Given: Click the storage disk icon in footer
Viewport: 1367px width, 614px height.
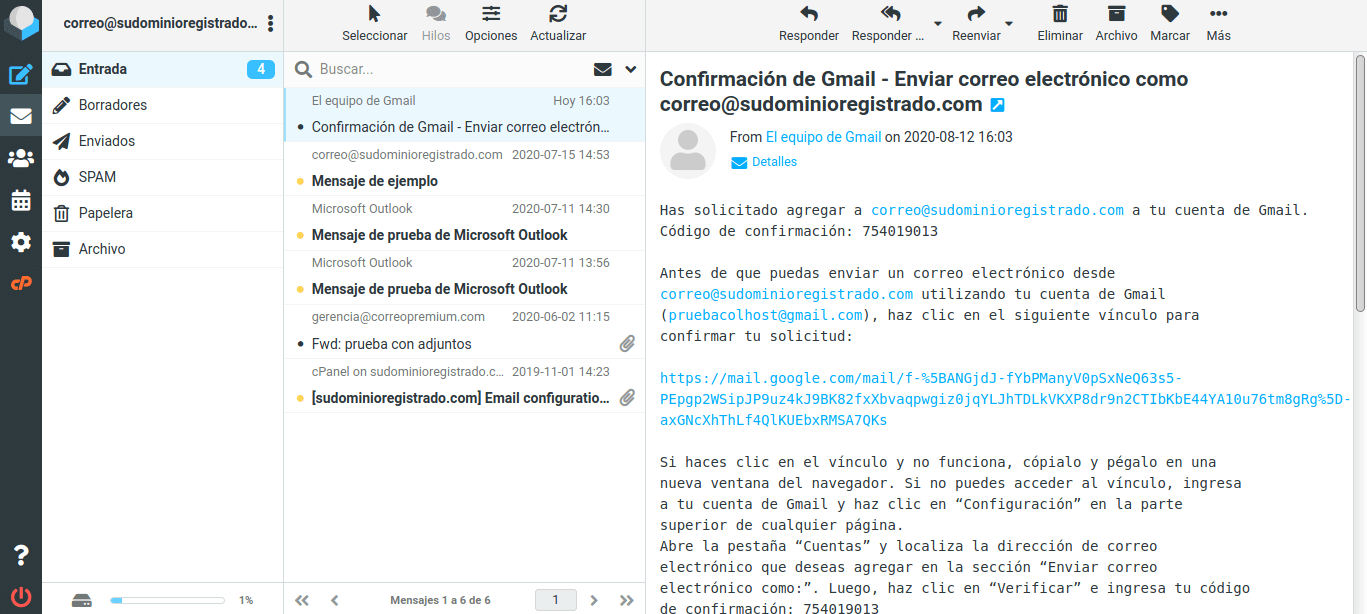Looking at the screenshot, I should (x=83, y=600).
